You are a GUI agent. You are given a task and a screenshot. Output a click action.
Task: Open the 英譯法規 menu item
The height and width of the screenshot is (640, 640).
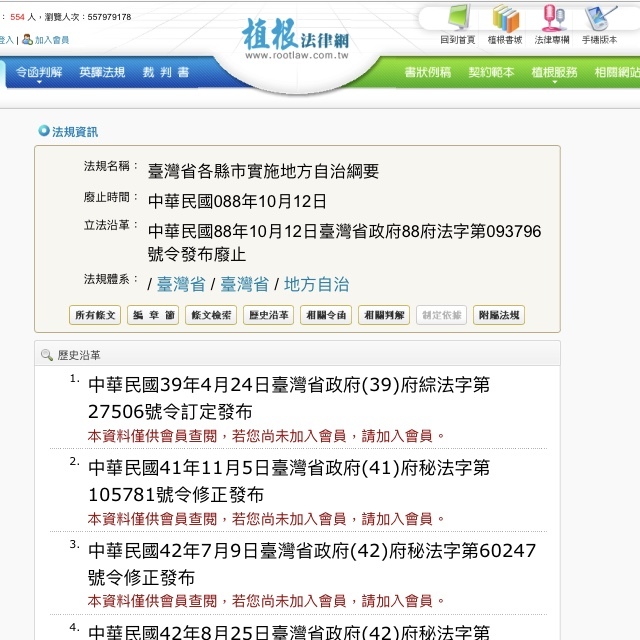tap(102, 73)
